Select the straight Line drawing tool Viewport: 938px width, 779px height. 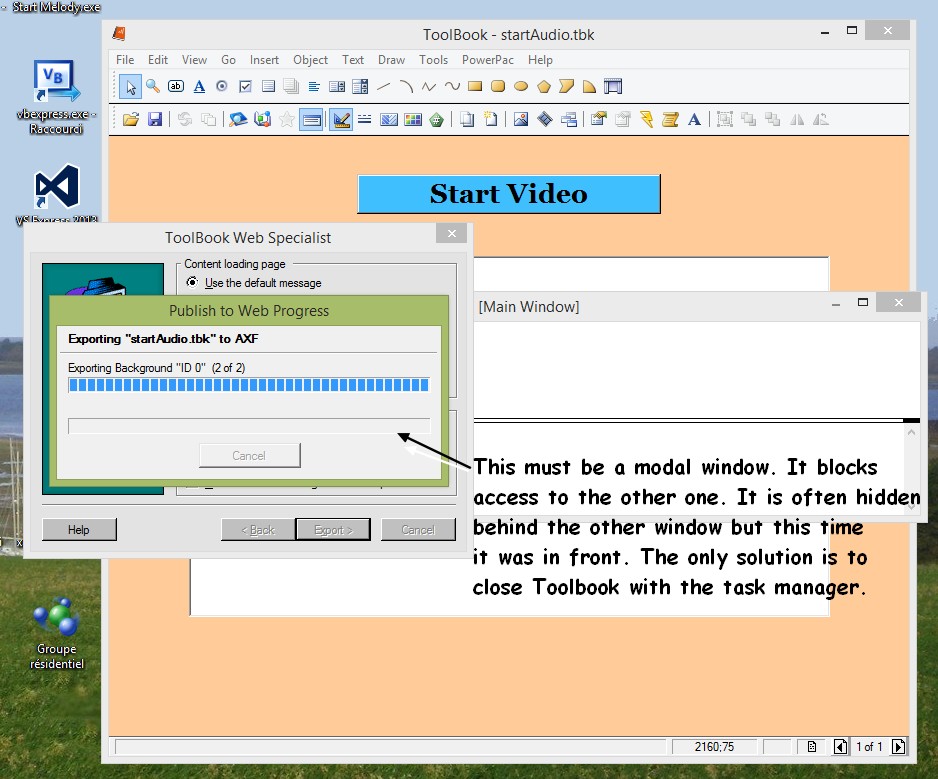coord(383,86)
